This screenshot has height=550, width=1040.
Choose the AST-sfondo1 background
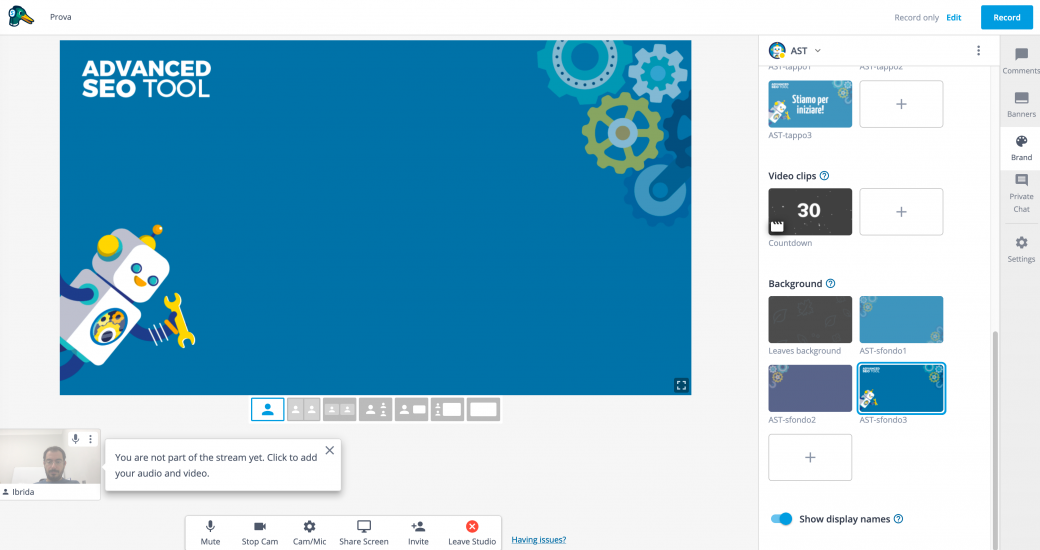coord(901,319)
